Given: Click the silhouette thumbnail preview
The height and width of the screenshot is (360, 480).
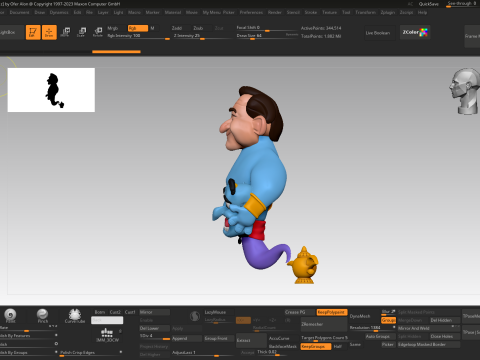Looking at the screenshot, I should pos(51,90).
